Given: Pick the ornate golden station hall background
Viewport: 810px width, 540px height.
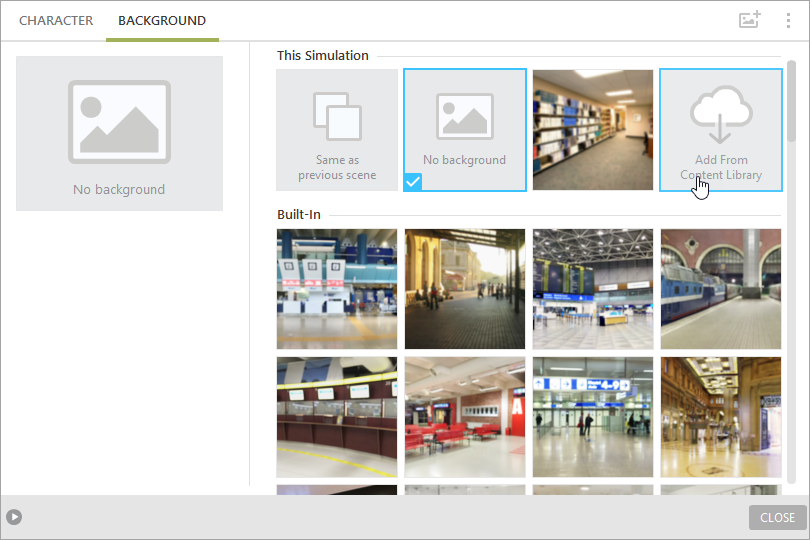Looking at the screenshot, I should 720,417.
